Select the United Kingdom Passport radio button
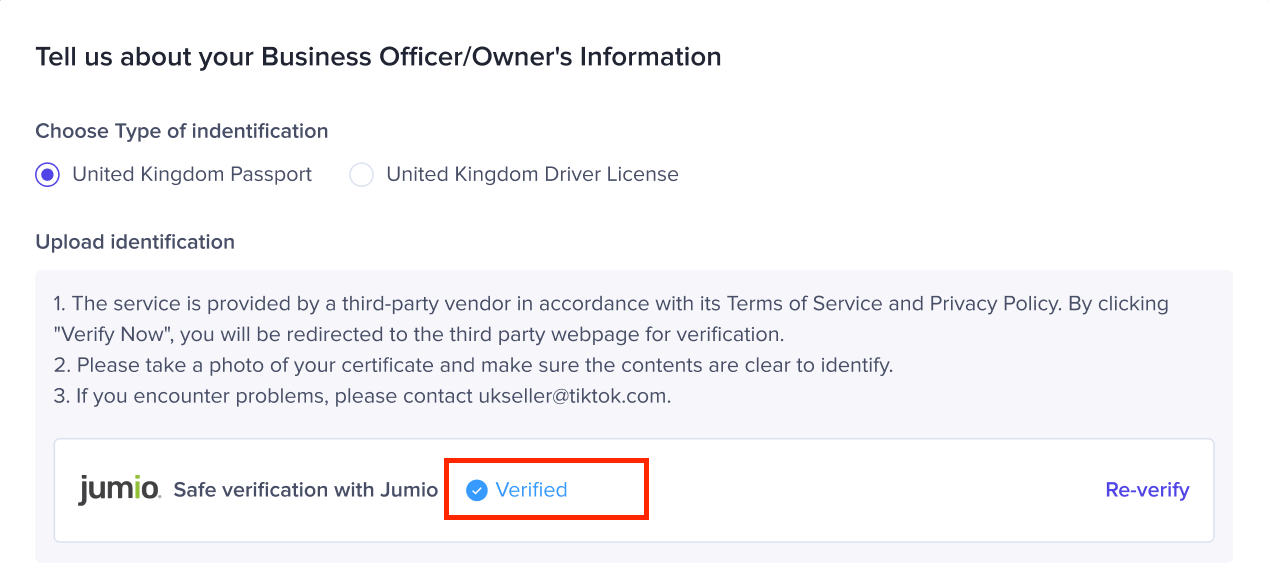The width and height of the screenshot is (1268, 572). tap(47, 175)
